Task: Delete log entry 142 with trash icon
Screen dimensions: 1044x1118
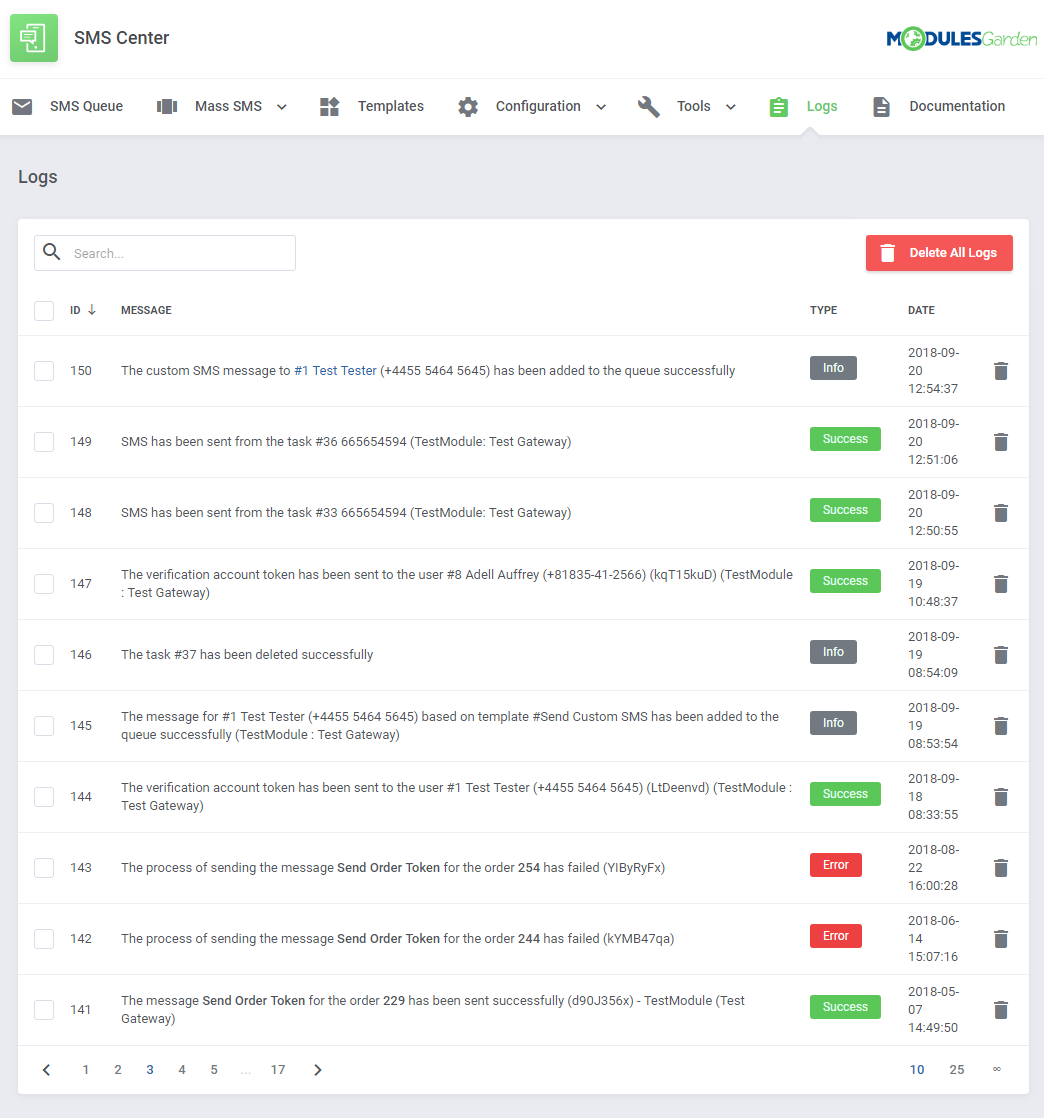Action: [1000, 939]
